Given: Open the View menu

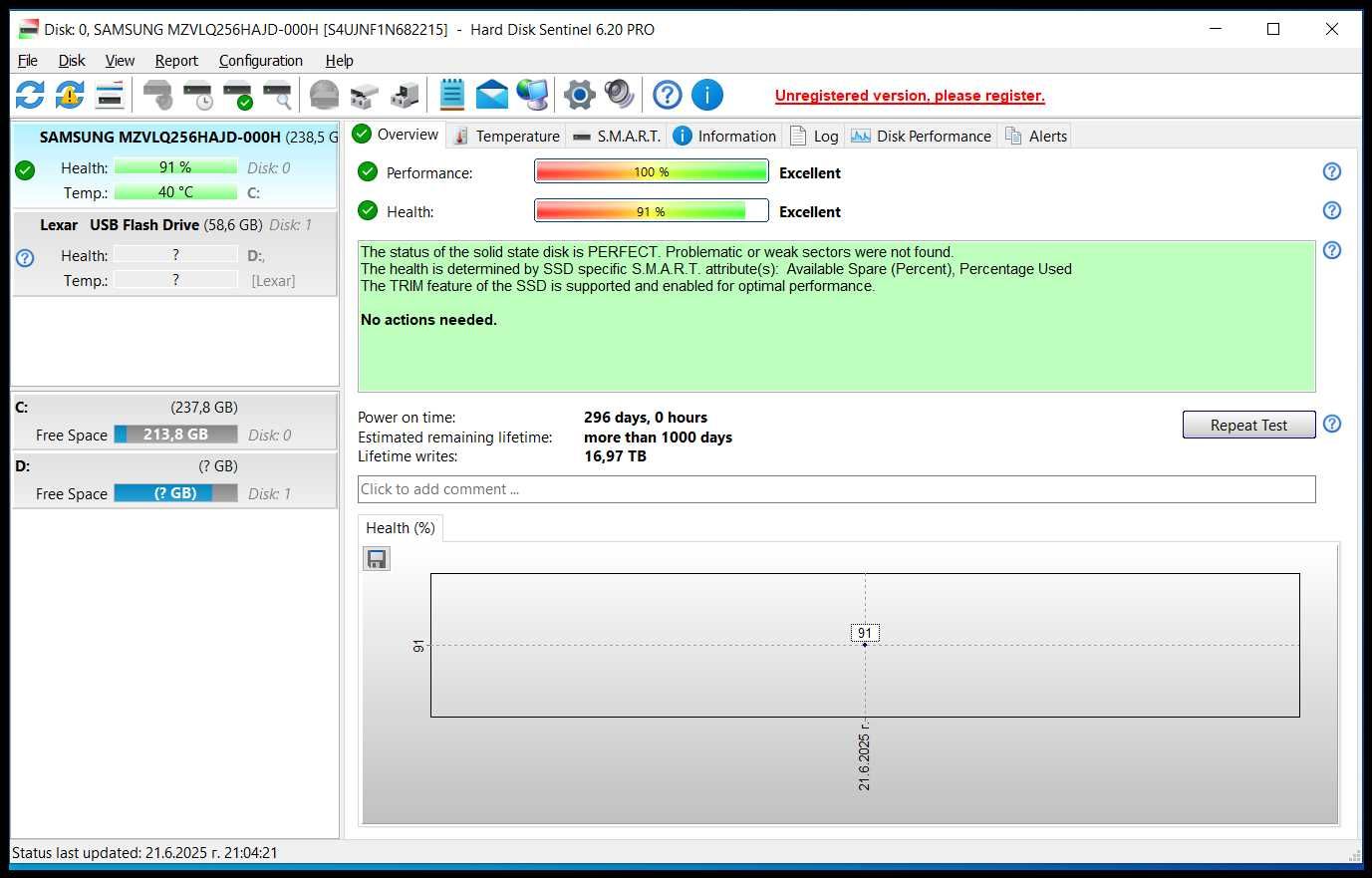Looking at the screenshot, I should pyautogui.click(x=120, y=61).
